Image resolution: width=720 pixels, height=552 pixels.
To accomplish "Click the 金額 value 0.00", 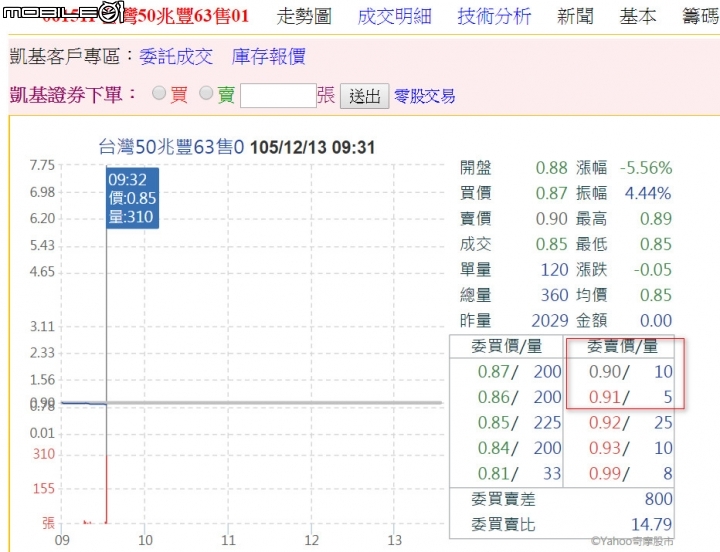I will tap(656, 321).
